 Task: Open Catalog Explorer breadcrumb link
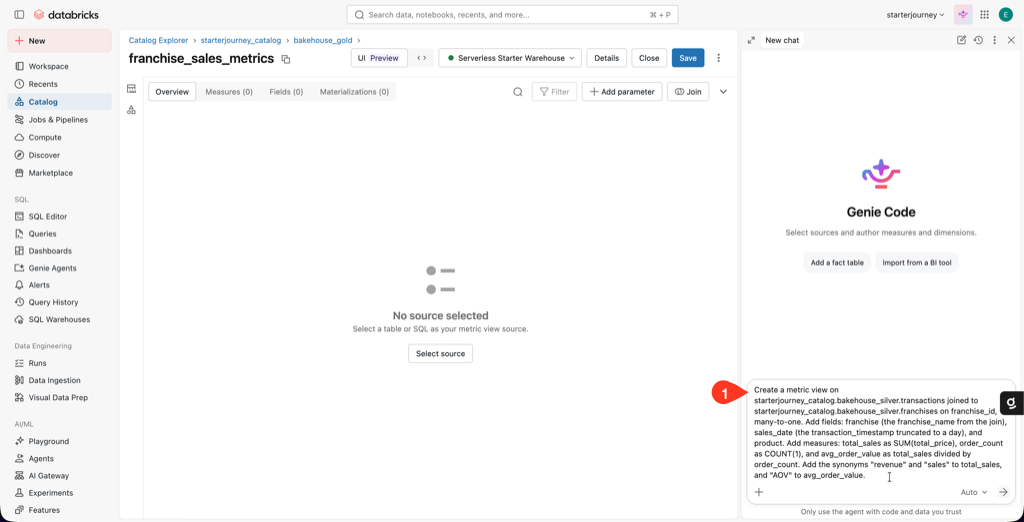(158, 41)
